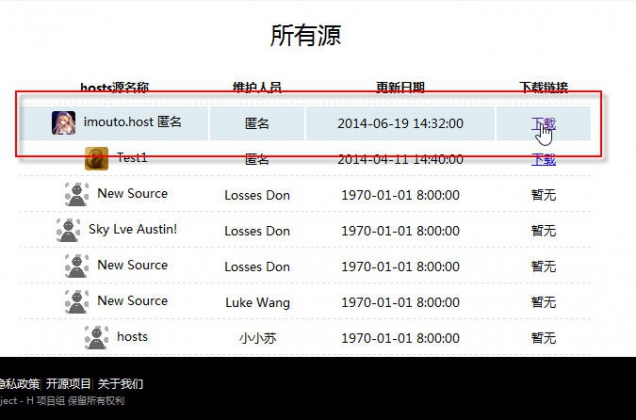
Task: Select the Sky Lve Austin! source name
Action: [x=132, y=229]
